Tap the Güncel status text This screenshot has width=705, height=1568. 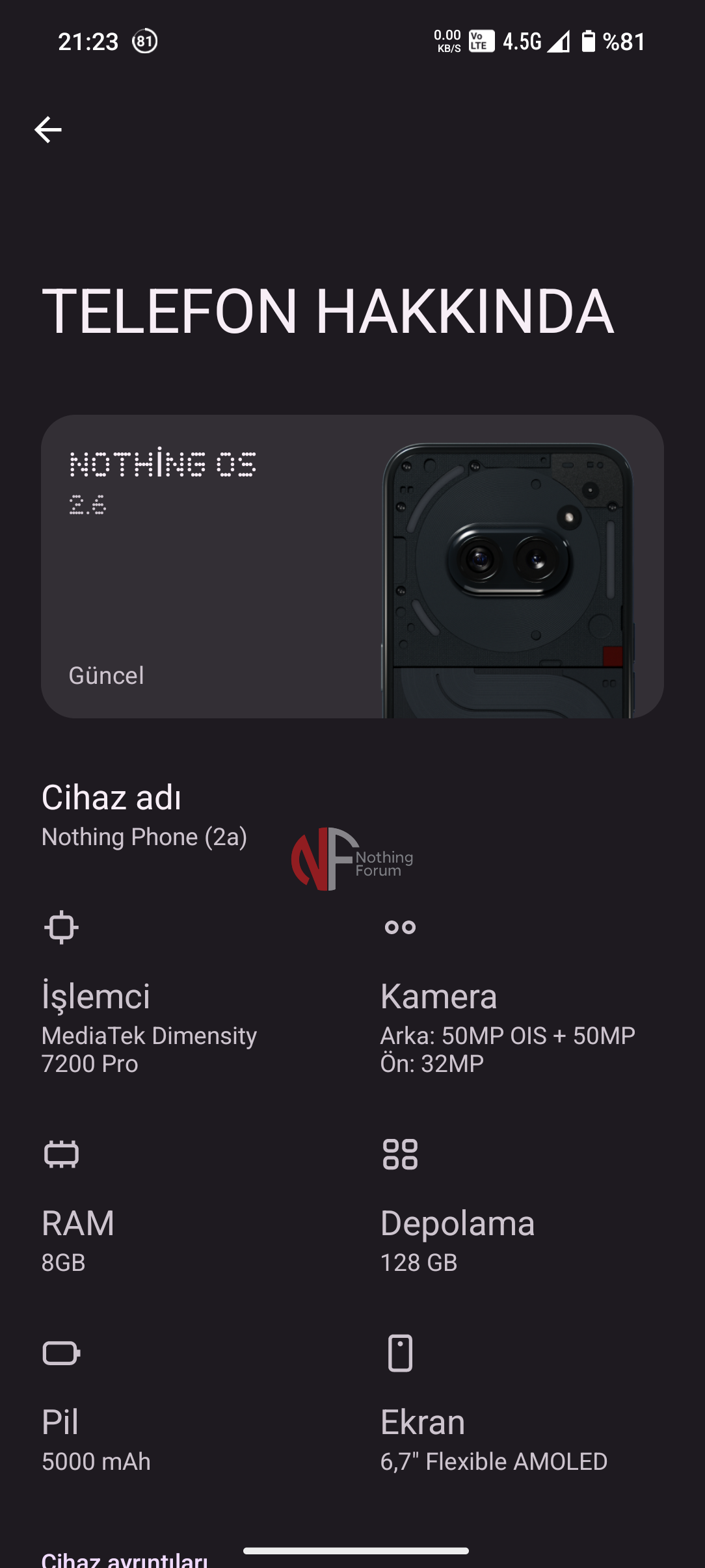[x=107, y=675]
